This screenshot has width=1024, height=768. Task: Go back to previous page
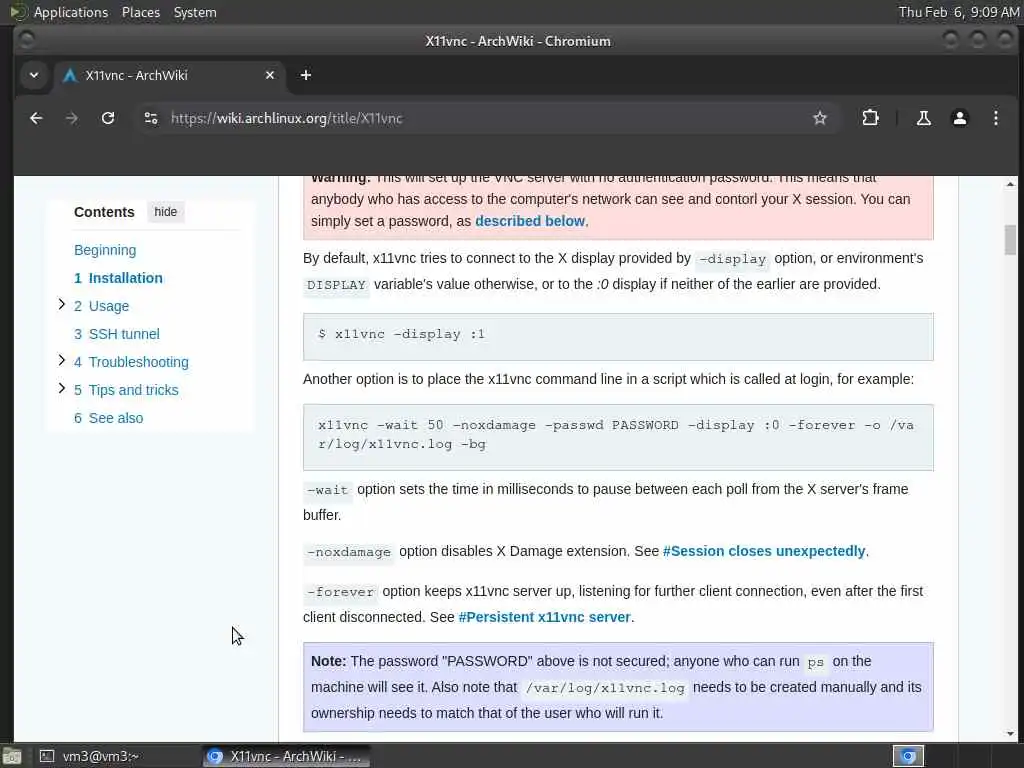36,118
